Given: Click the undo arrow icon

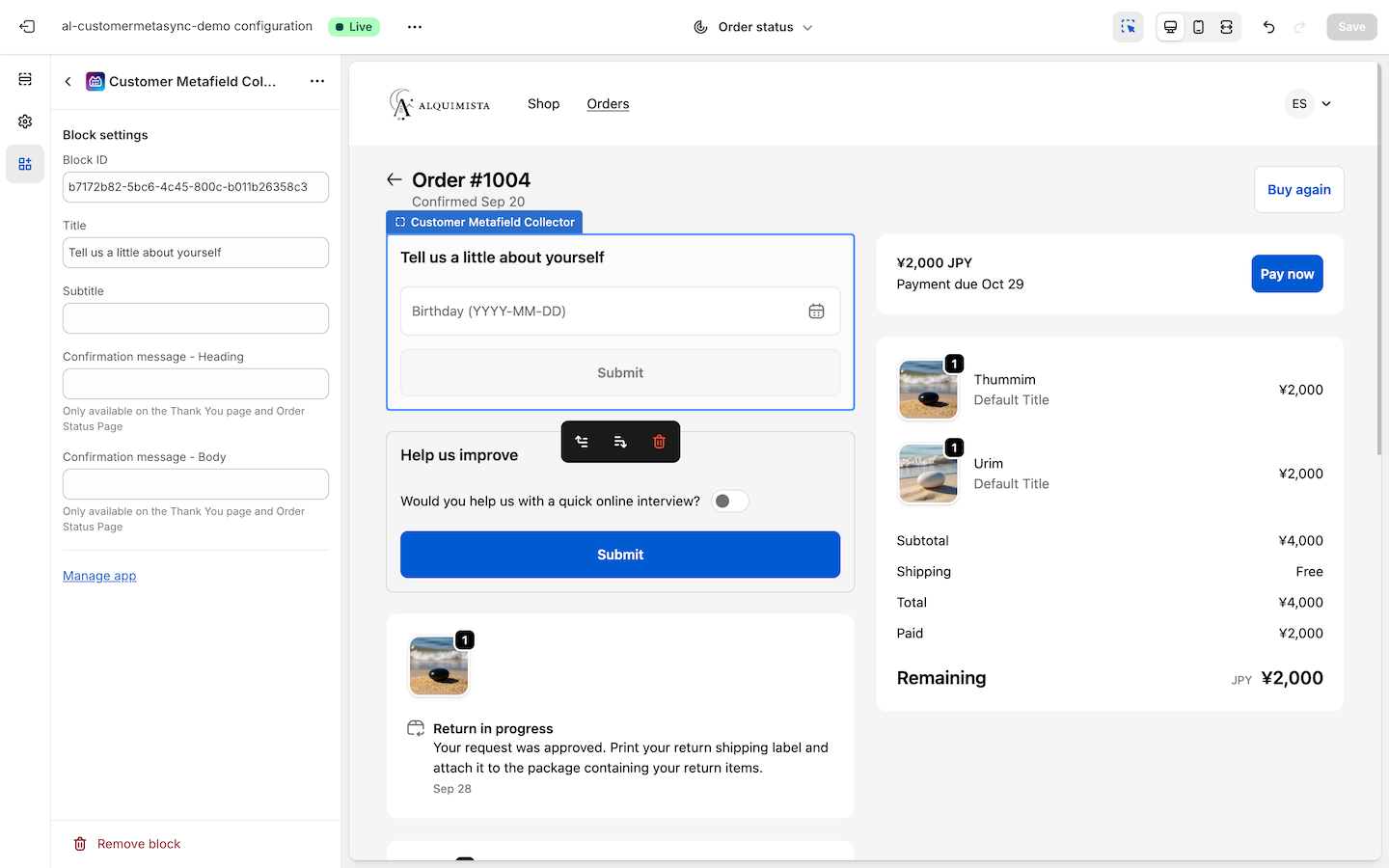Looking at the screenshot, I should coord(1268,26).
